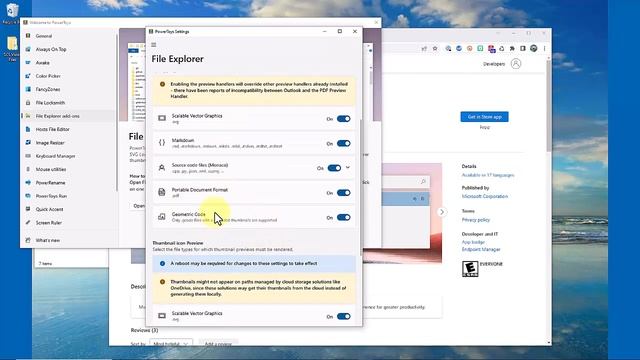
Task: Open browser side panel icon
Action: tap(523, 49)
